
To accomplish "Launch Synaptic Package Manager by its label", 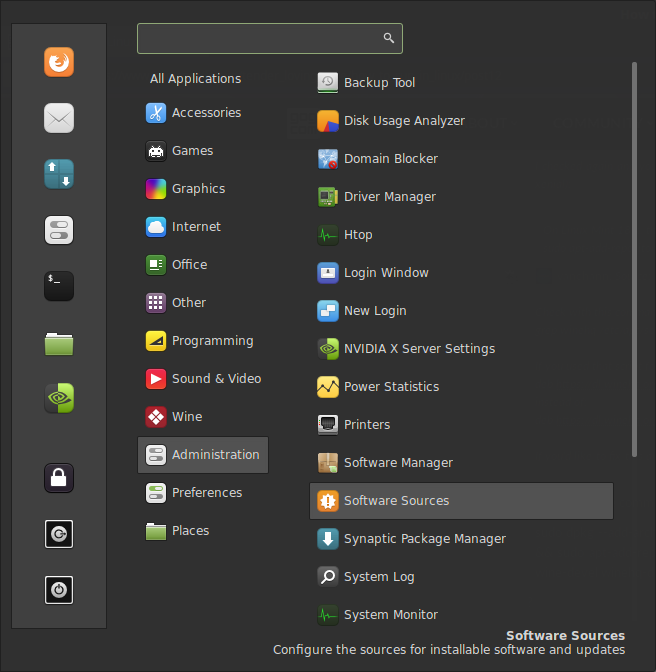I will pos(425,539).
